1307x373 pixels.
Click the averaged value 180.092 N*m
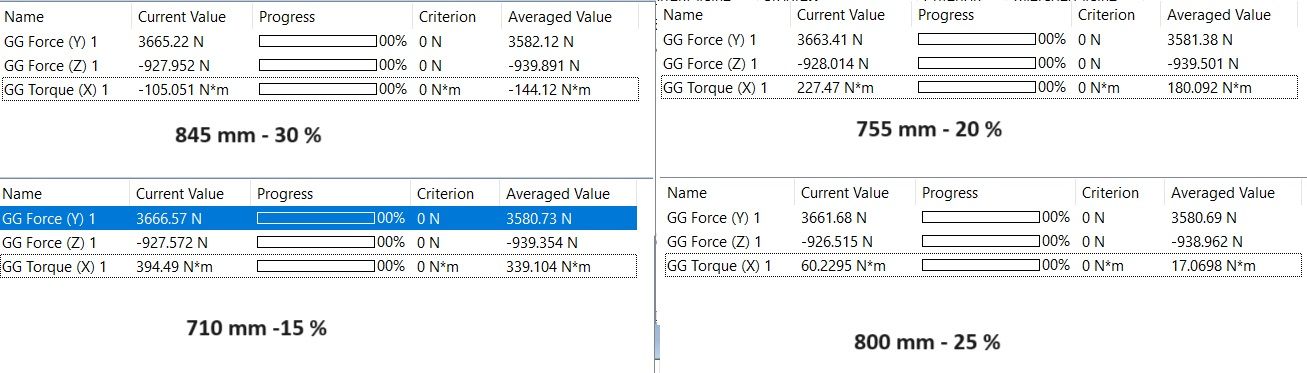click(x=1209, y=87)
